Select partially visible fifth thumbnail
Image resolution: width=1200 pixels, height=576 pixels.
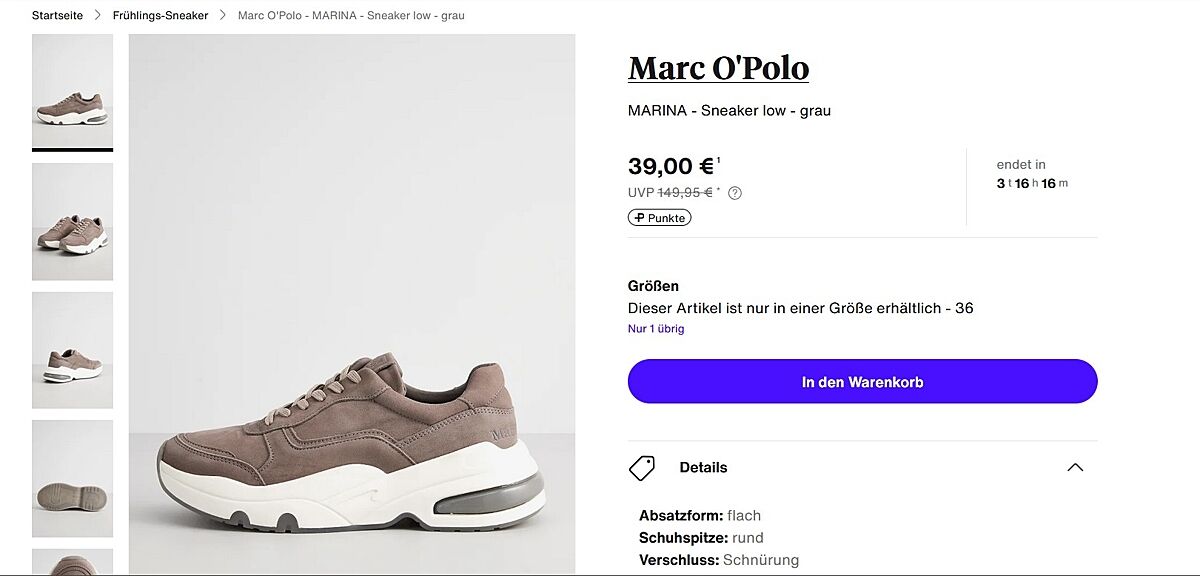point(72,562)
